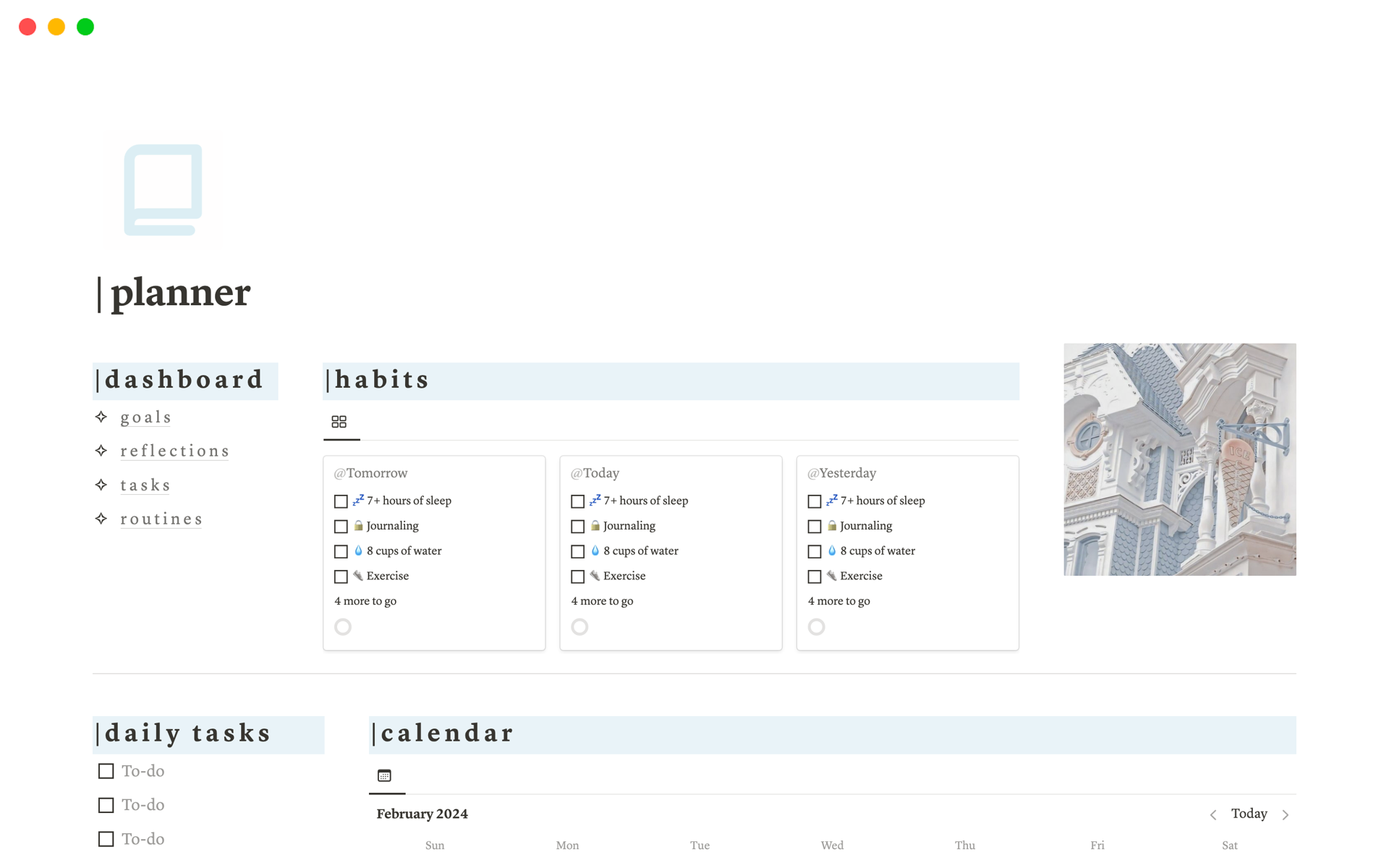The height and width of the screenshot is (868, 1389).
Task: Check Journaling in the Today card
Action: click(x=577, y=527)
